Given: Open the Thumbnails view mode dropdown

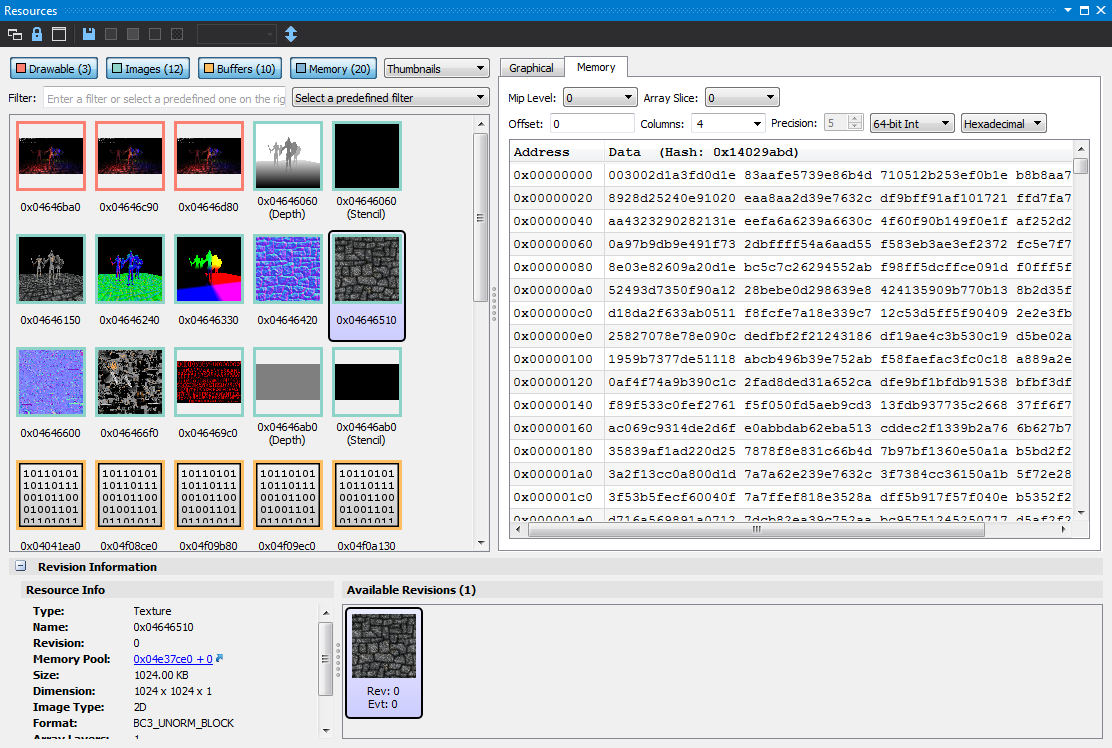Looking at the screenshot, I should pos(435,69).
